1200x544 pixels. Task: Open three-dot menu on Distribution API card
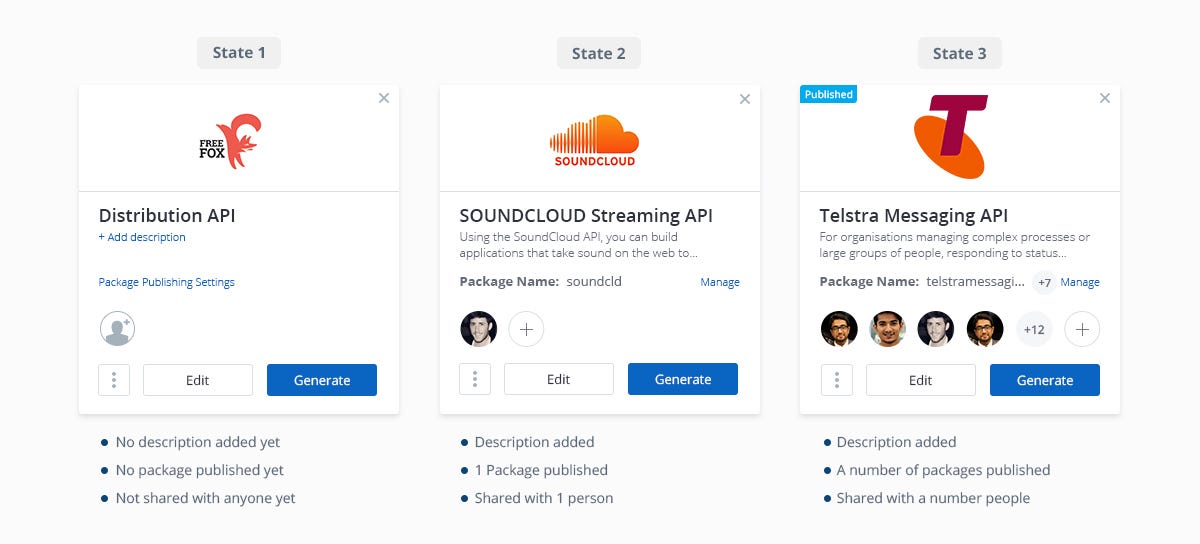point(114,380)
